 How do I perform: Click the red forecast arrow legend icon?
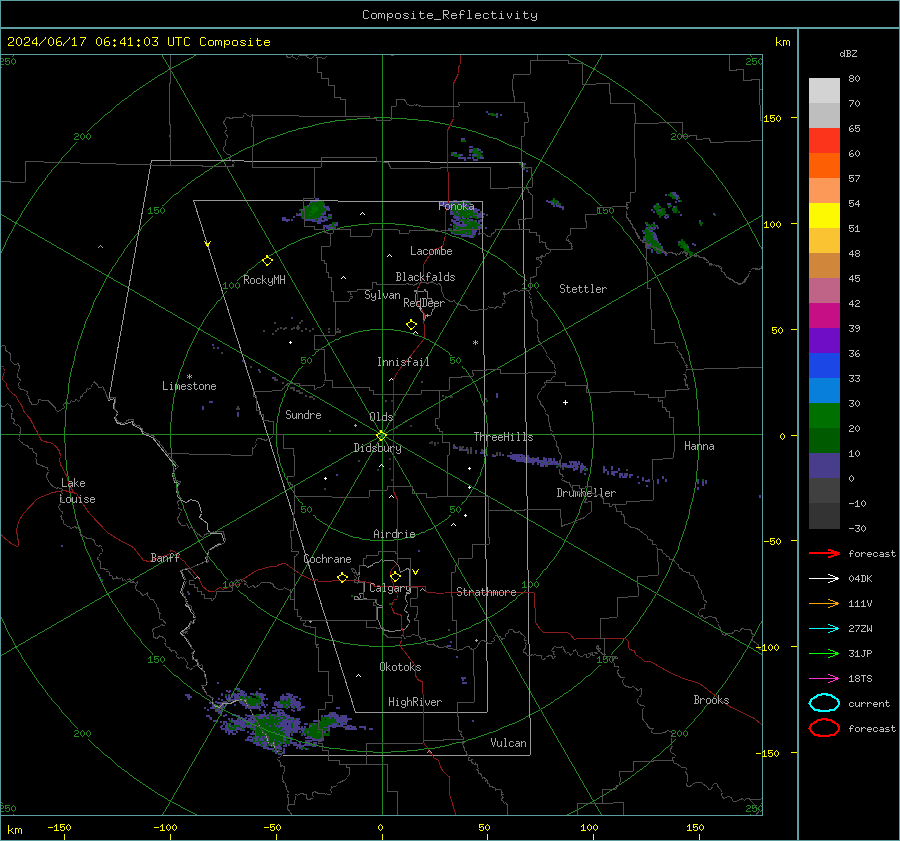824,553
